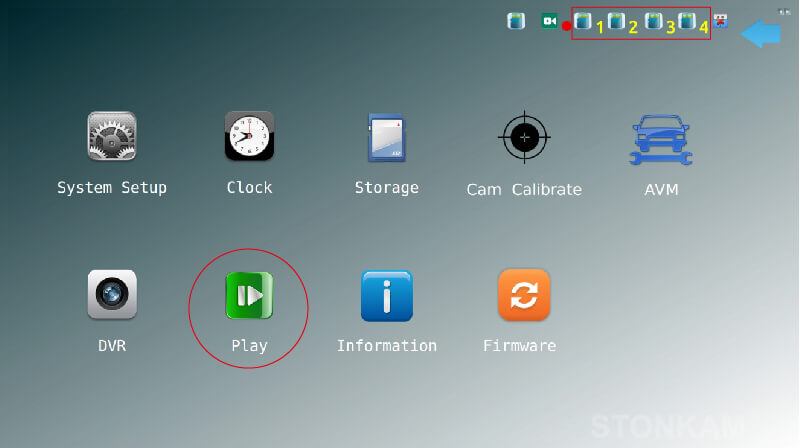800x448 pixels.
Task: Open System Setup gear icon
Action: coord(112,136)
